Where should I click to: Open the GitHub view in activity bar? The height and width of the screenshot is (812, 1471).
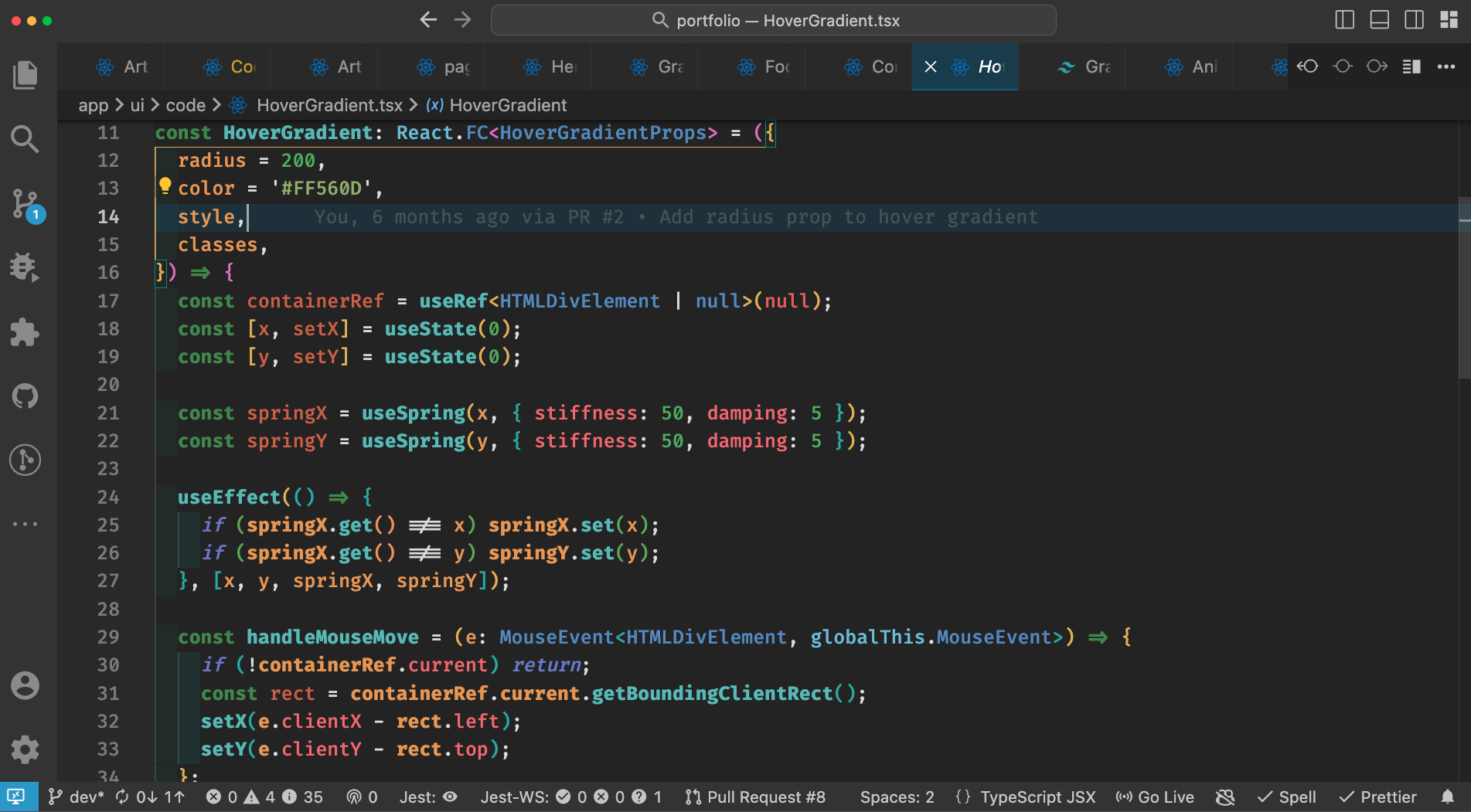tap(25, 396)
